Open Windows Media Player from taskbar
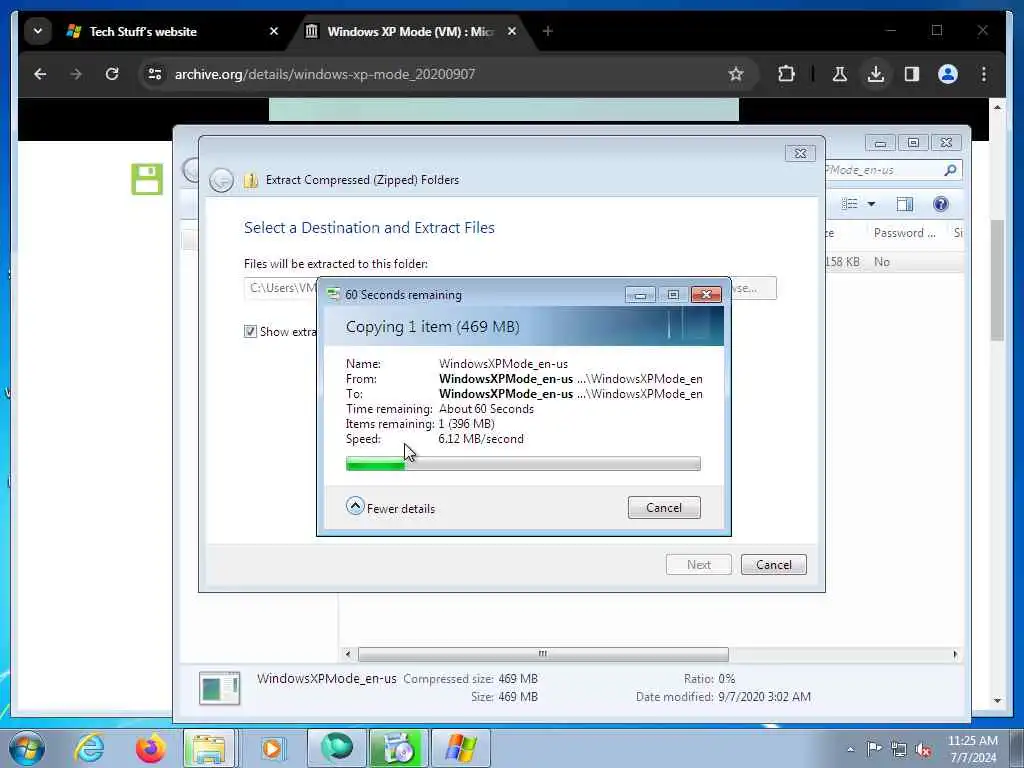Viewport: 1024px width, 768px height. click(272, 748)
